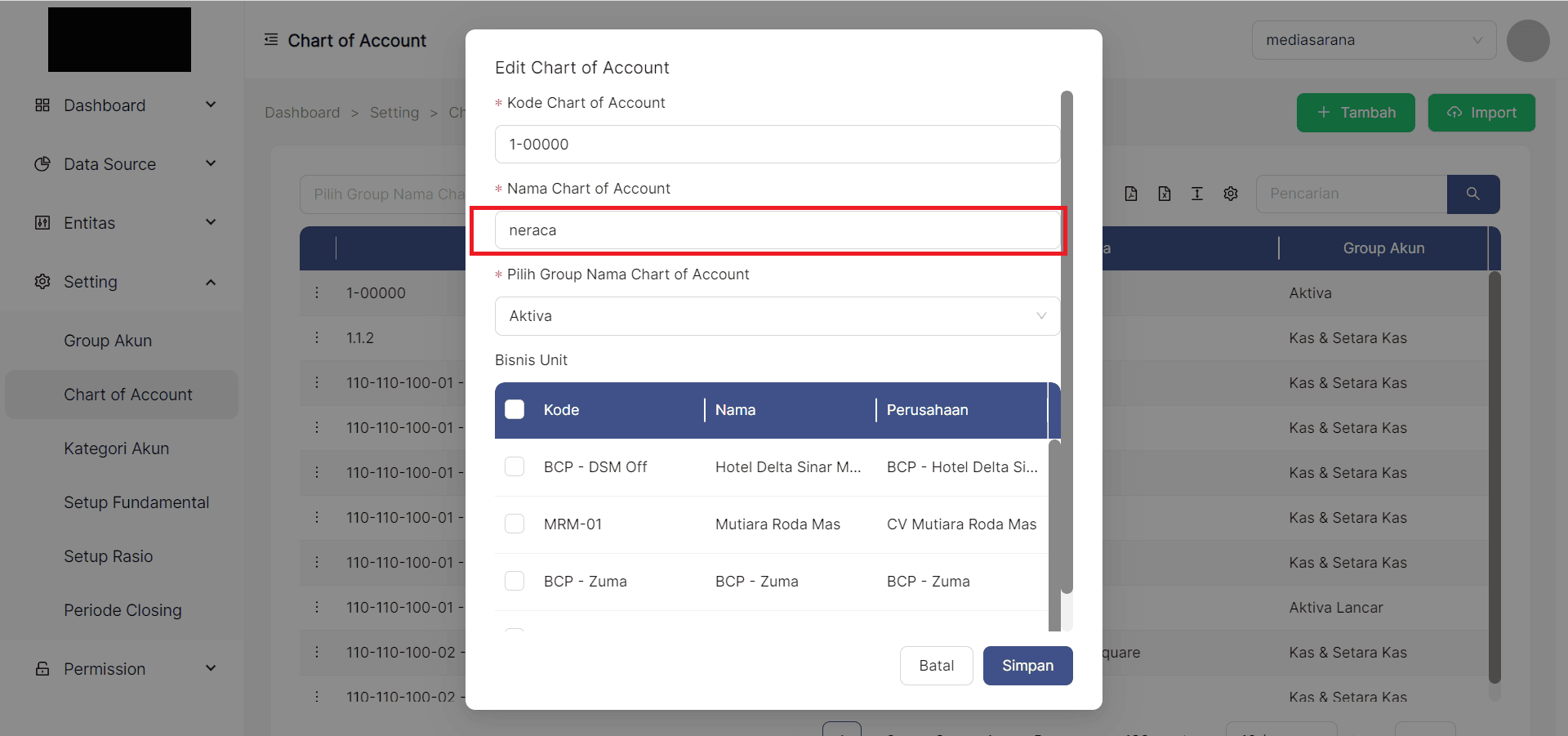
Task: Open the mediasarana company dropdown
Action: 1374,40
